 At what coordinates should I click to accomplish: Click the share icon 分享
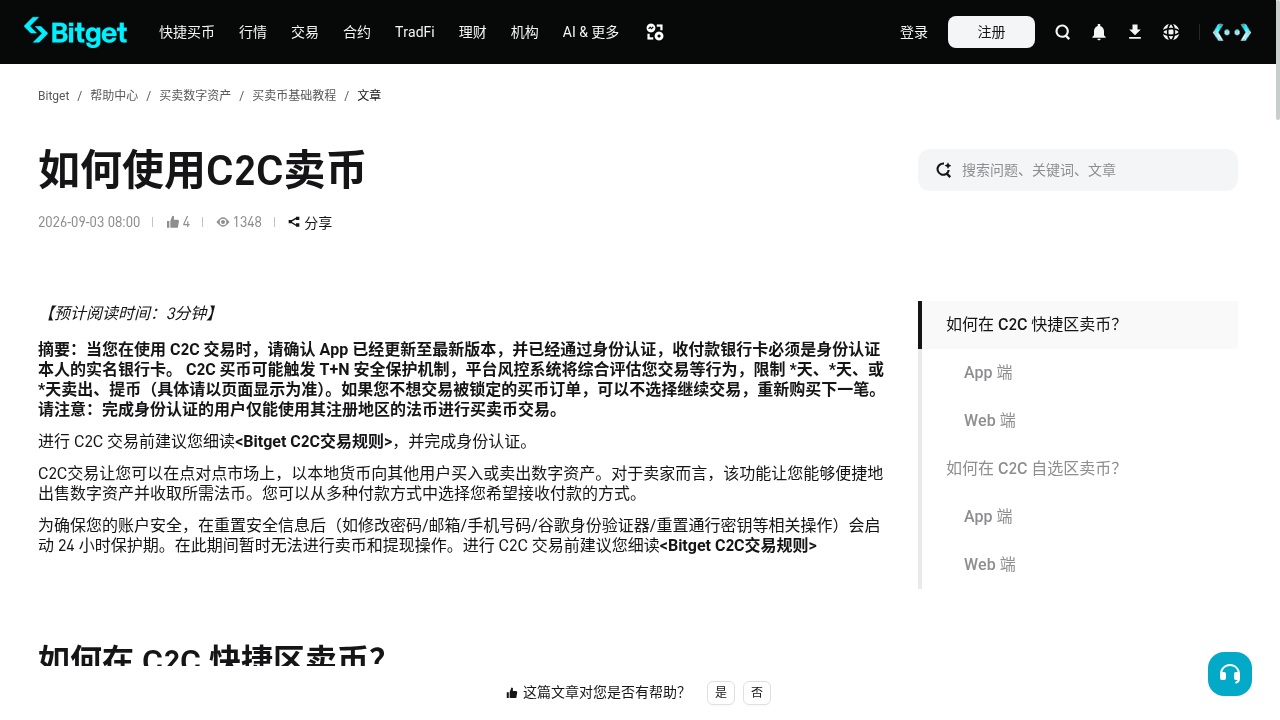[310, 222]
